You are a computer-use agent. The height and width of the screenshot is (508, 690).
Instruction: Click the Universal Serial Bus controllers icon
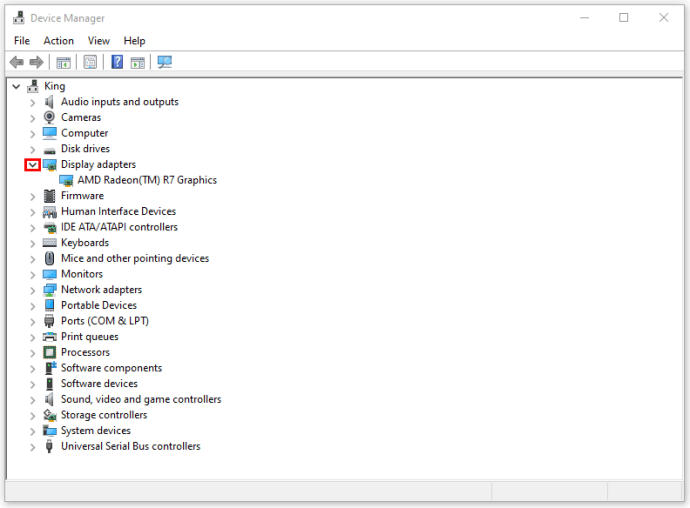[49, 446]
